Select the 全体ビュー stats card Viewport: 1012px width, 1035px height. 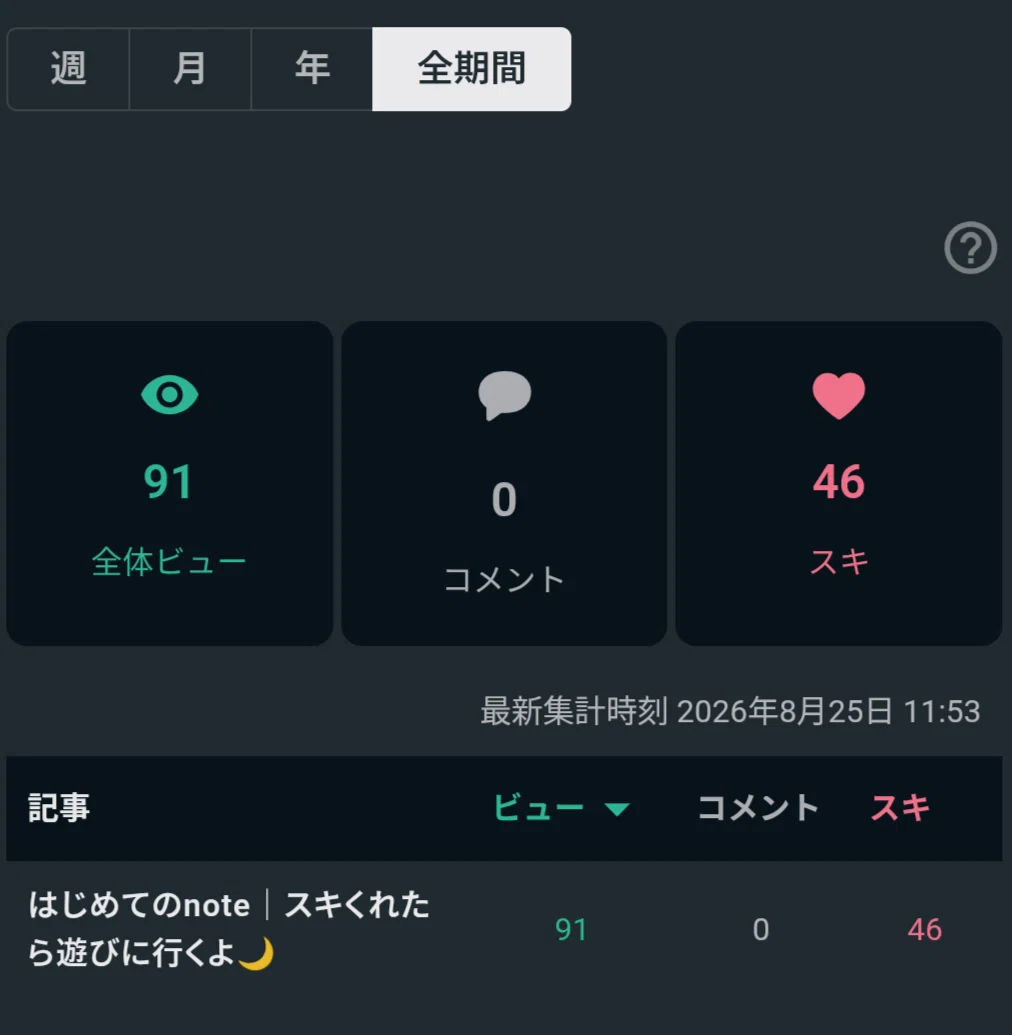pyautogui.click(x=170, y=483)
